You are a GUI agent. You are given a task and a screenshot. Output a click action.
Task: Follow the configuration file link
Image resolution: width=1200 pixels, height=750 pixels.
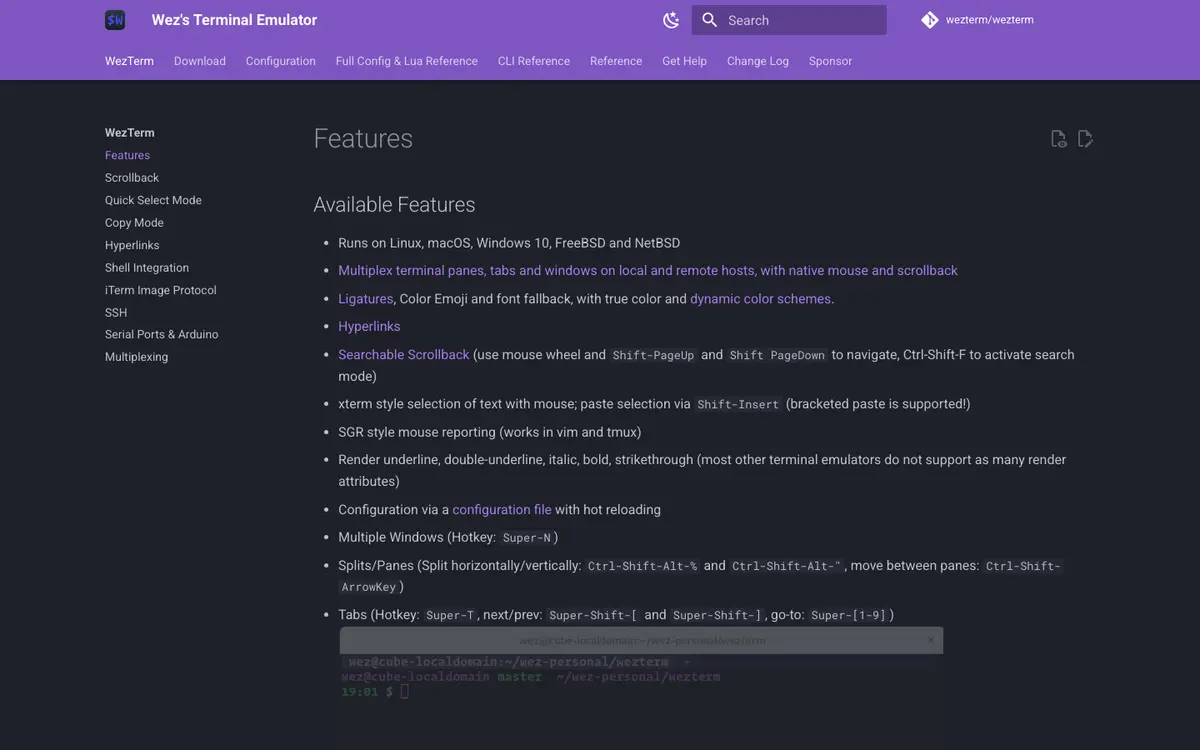[502, 509]
